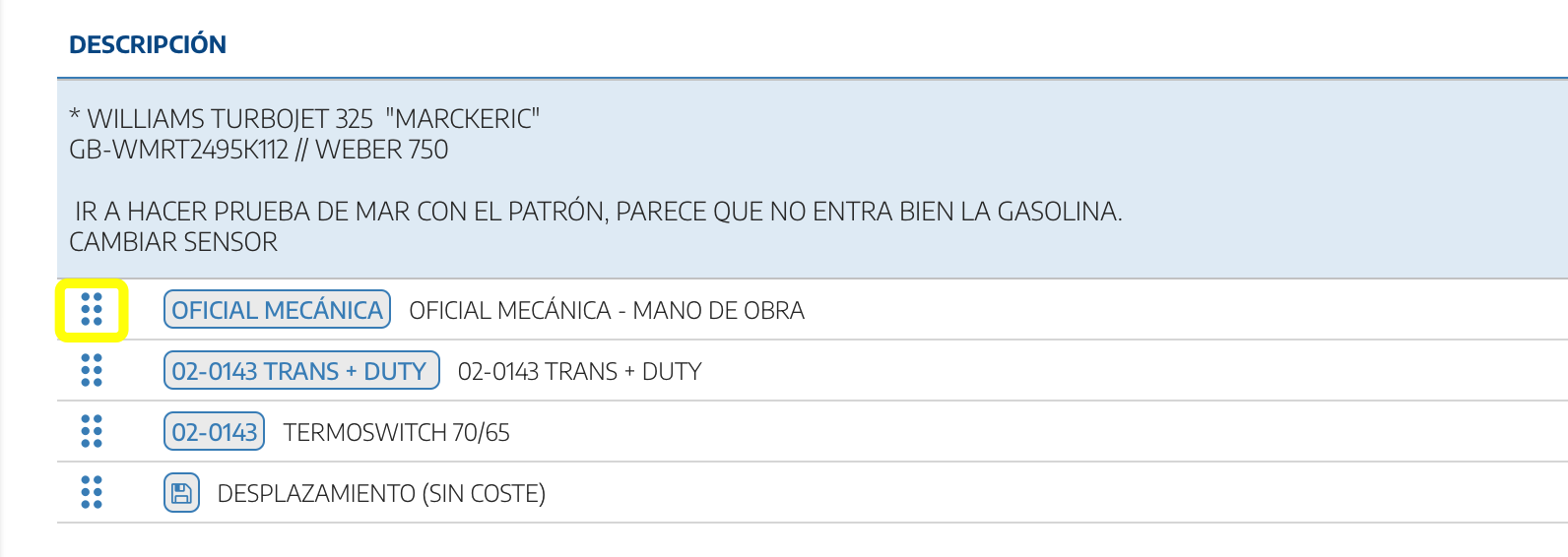Click the DESPLAZAMIENTO (SIN COSTE) text
This screenshot has width=1568, height=557.
(x=381, y=493)
